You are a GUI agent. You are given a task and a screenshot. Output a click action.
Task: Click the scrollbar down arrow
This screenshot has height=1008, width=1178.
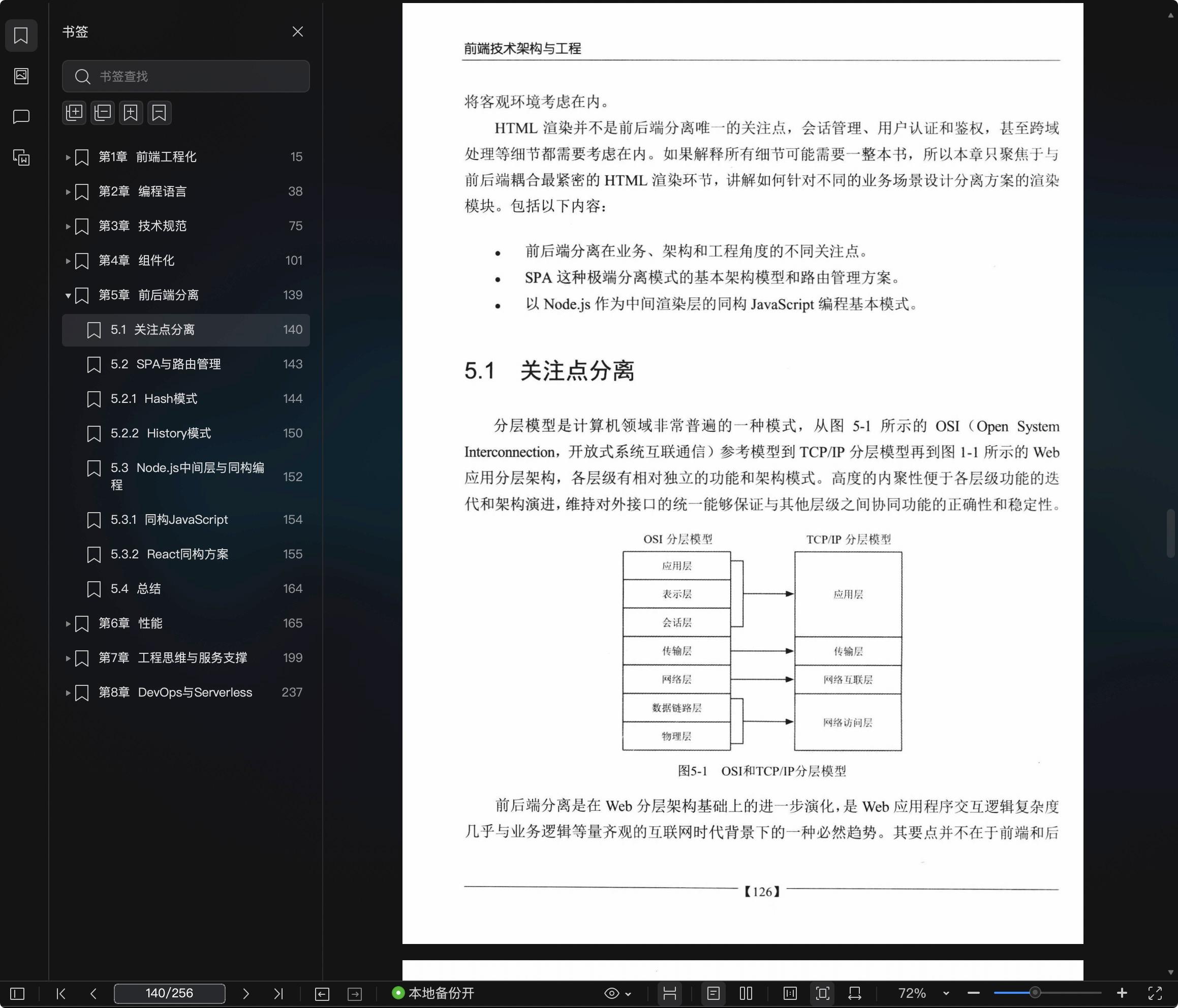click(x=1170, y=973)
